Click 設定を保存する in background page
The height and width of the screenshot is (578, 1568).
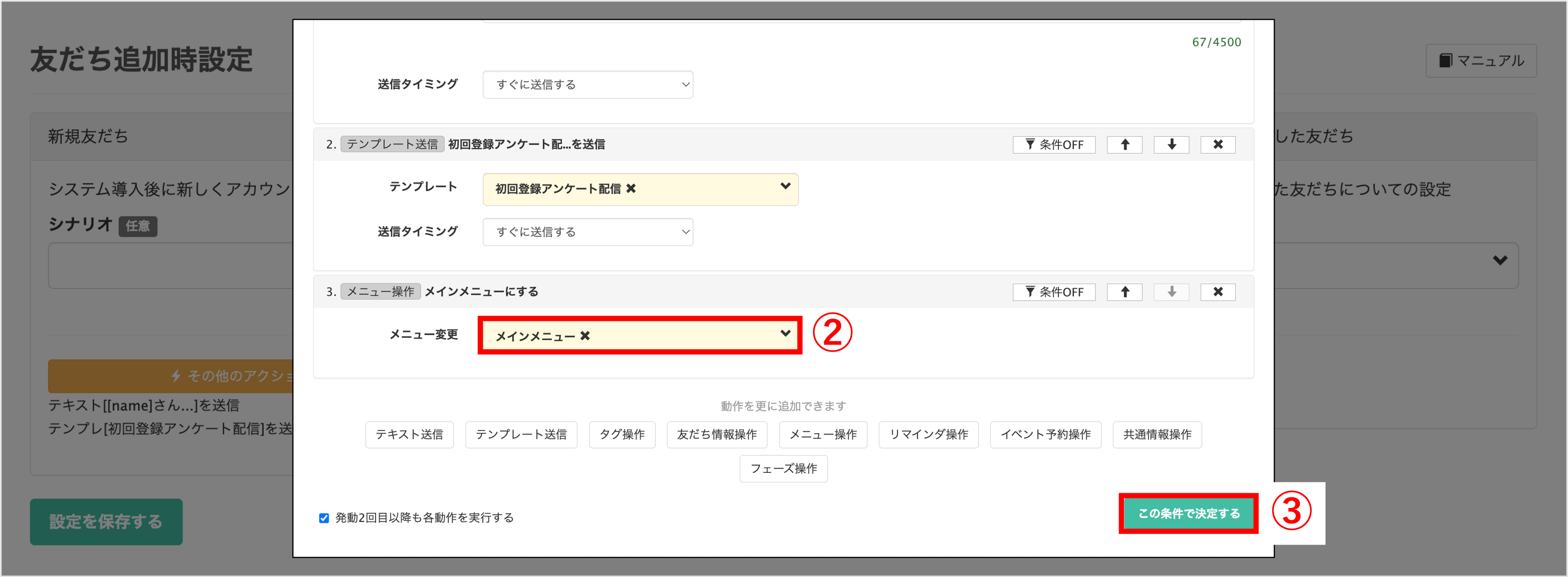click(106, 522)
